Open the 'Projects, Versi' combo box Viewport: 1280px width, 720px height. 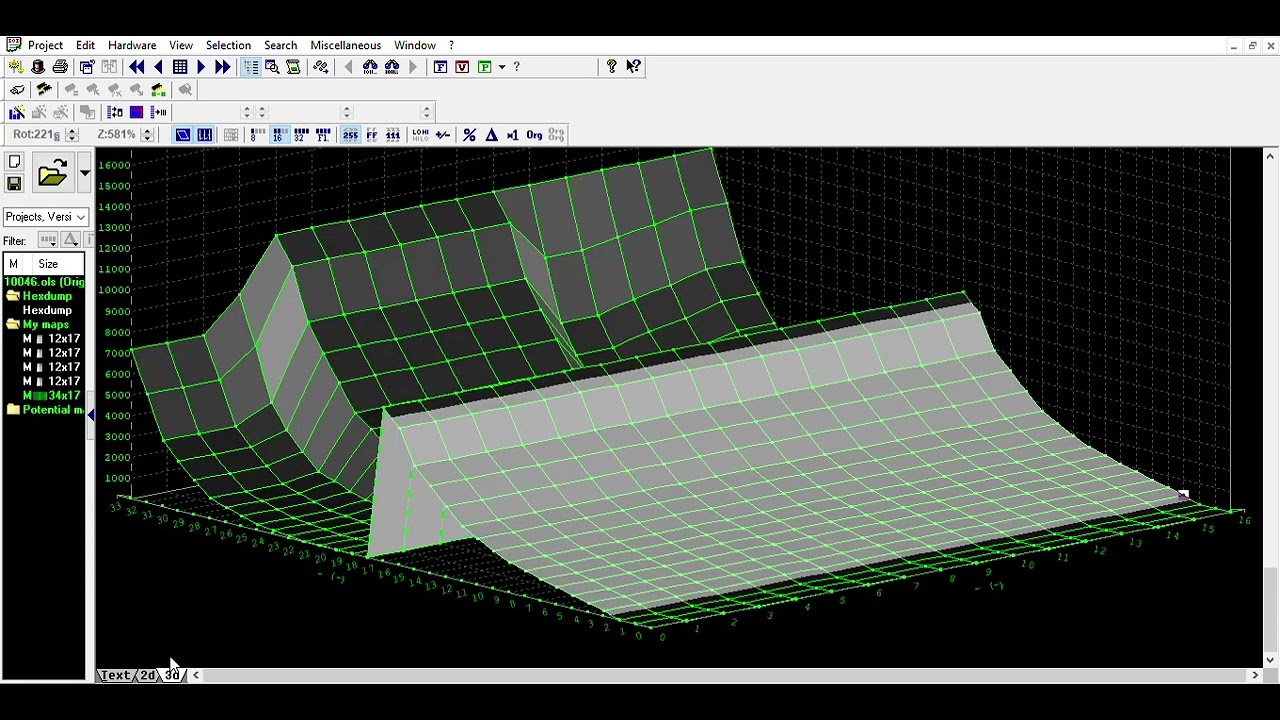click(46, 217)
